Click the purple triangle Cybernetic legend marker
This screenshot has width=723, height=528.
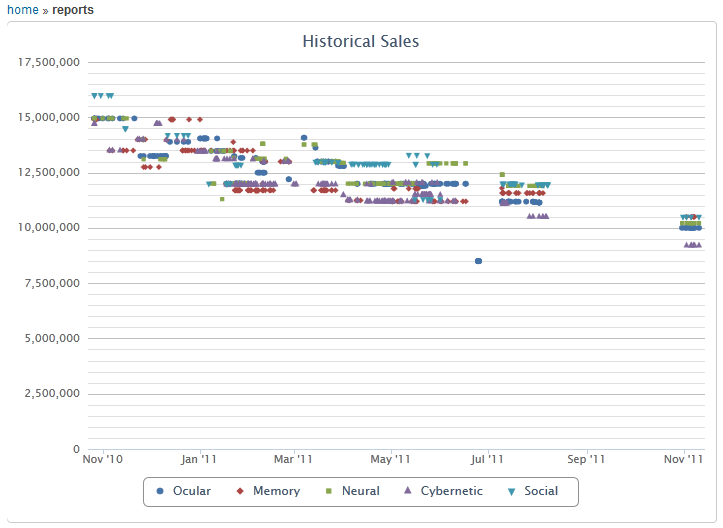[408, 491]
